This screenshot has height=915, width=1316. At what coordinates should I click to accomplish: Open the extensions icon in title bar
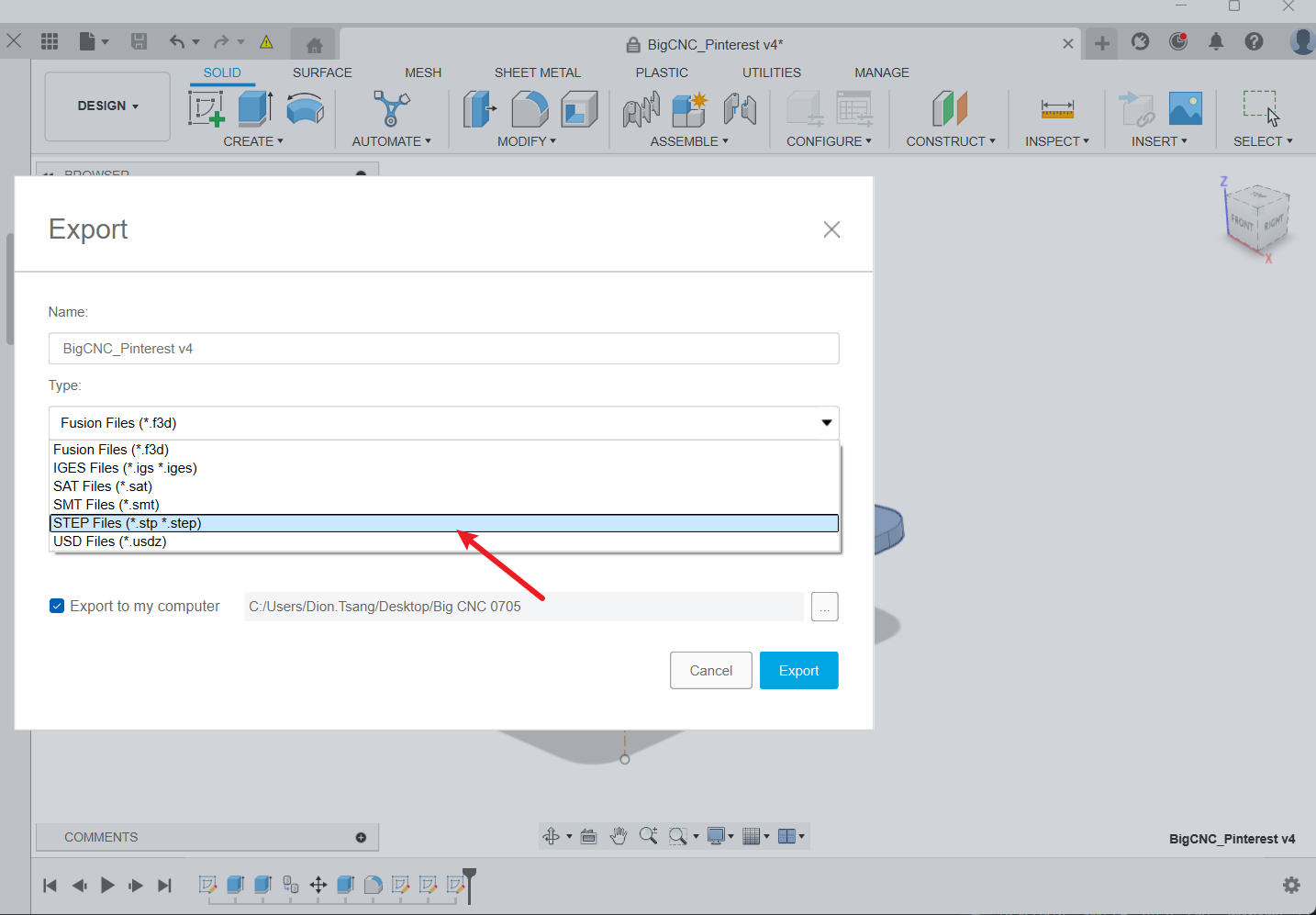[1140, 41]
